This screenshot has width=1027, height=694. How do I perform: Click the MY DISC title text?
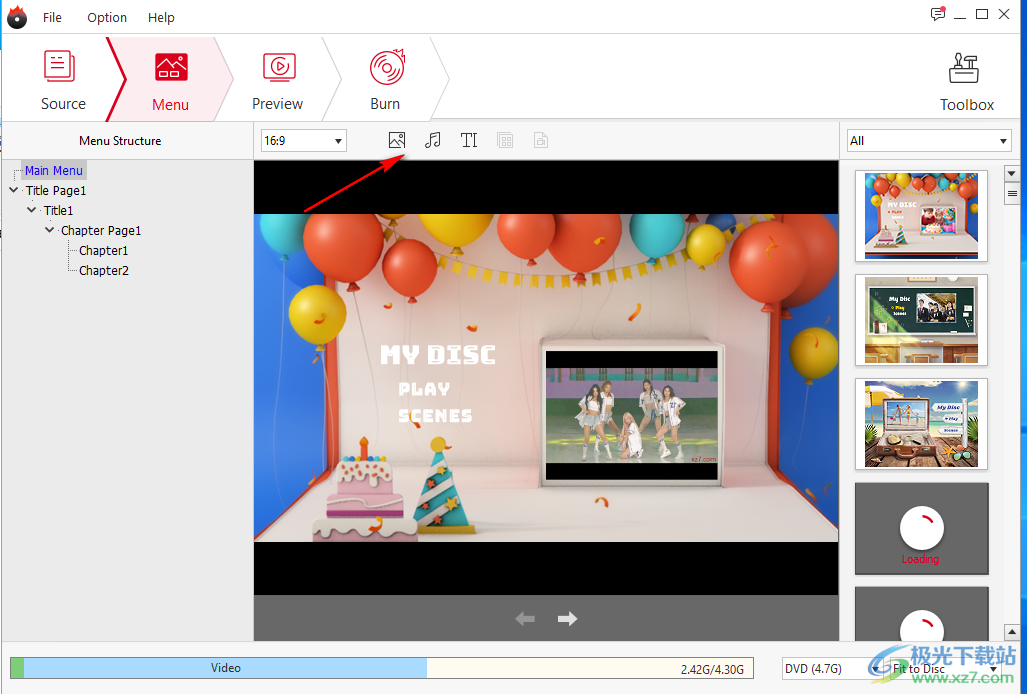tap(438, 355)
